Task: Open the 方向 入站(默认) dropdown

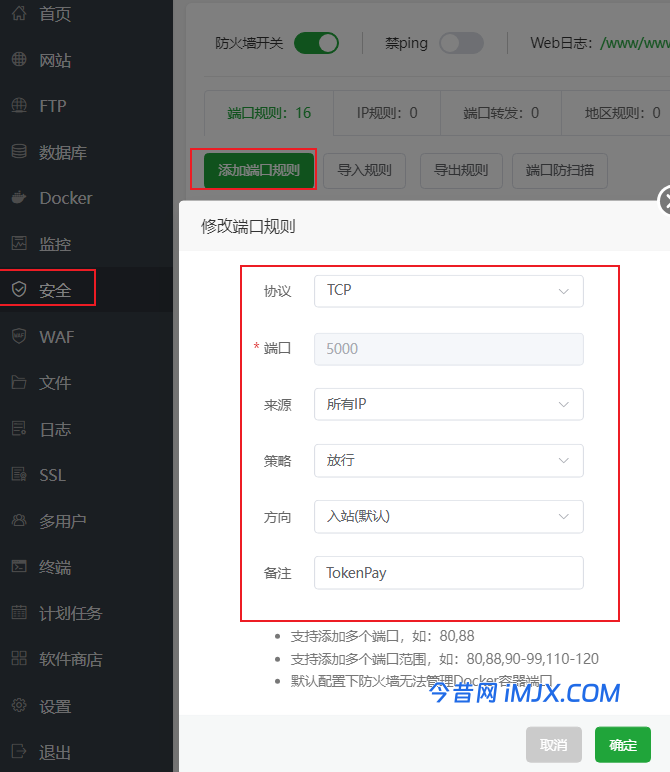Action: tap(448, 516)
